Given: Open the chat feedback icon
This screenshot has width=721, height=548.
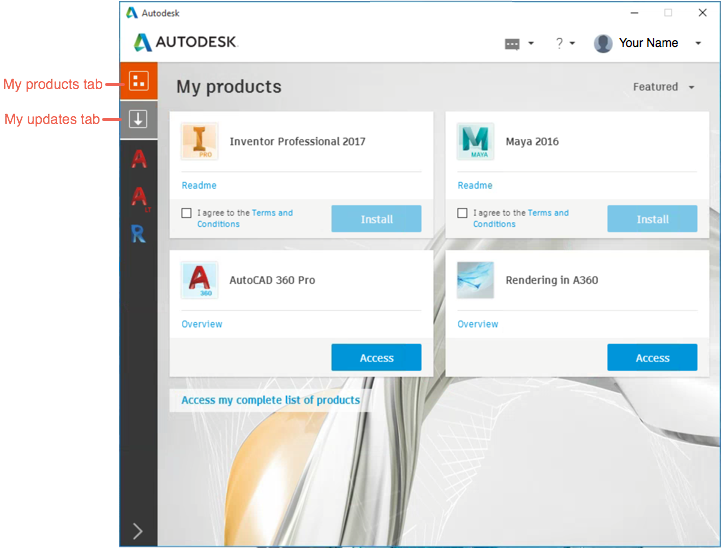Looking at the screenshot, I should [x=512, y=44].
